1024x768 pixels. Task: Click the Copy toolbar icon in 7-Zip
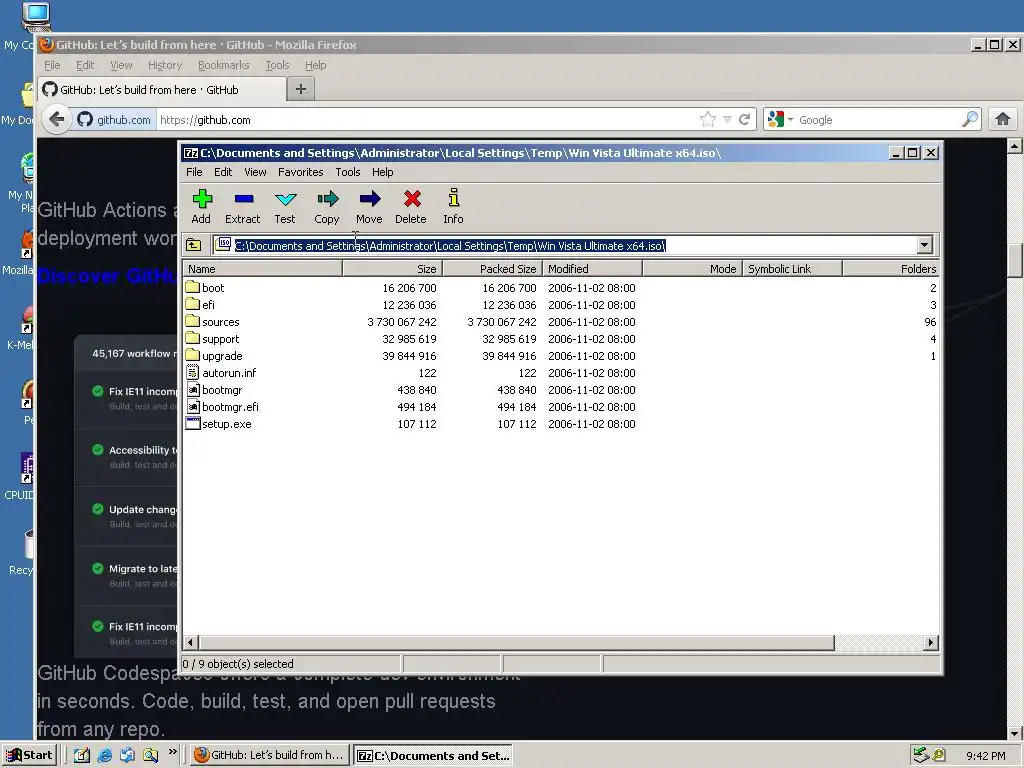(327, 199)
